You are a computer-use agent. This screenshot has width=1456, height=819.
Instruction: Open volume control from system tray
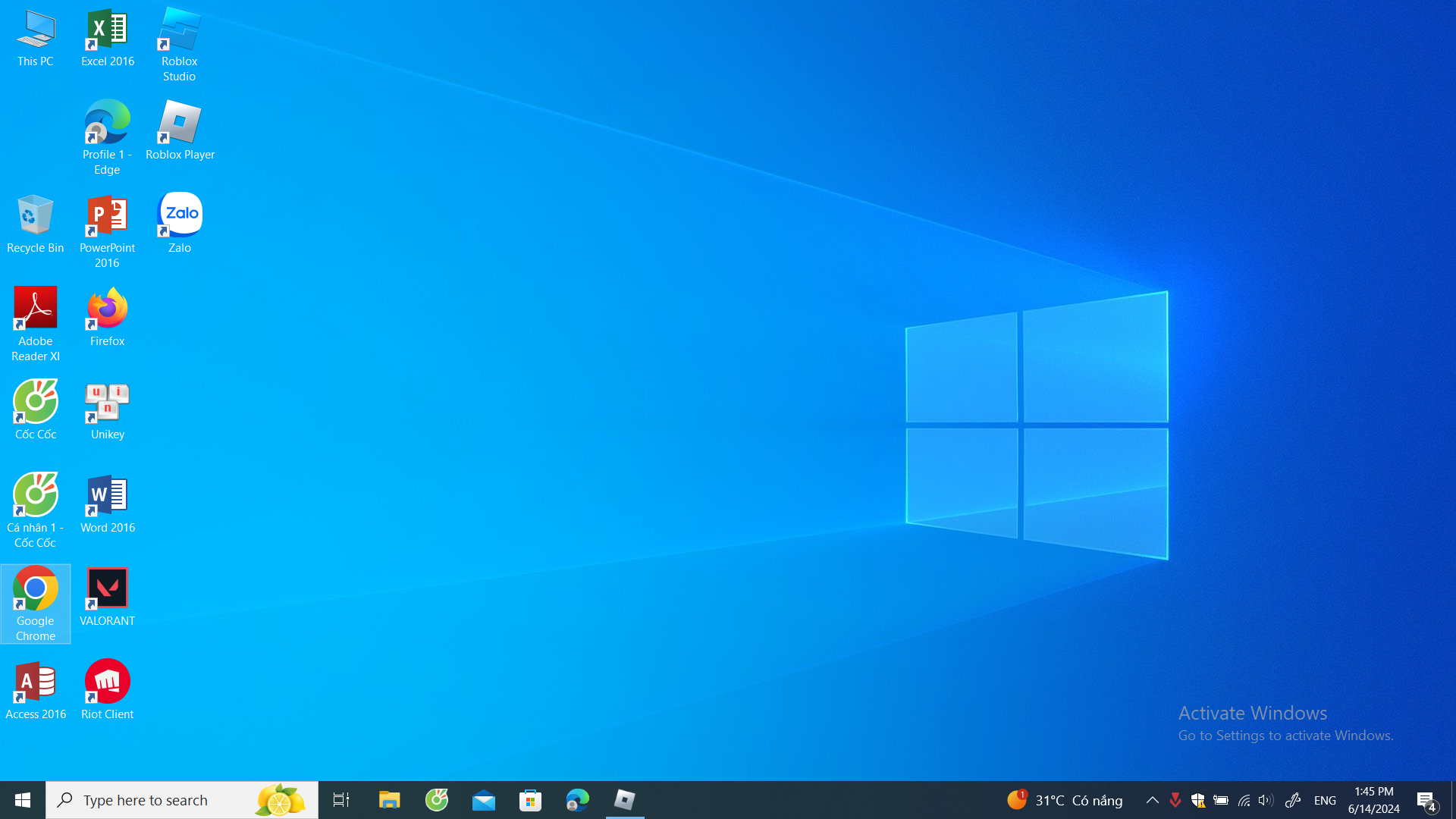[1266, 800]
